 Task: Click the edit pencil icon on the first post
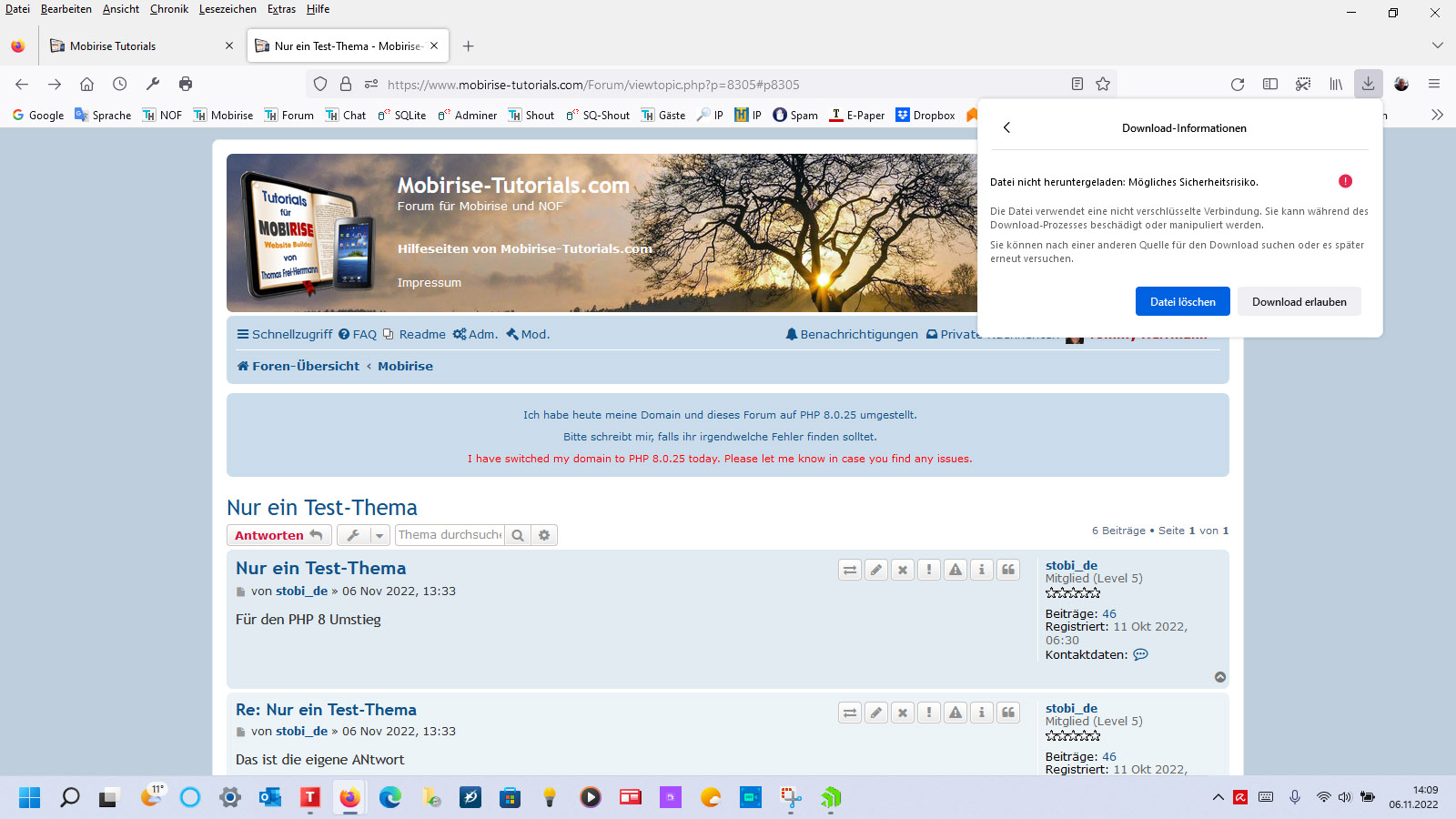(876, 570)
